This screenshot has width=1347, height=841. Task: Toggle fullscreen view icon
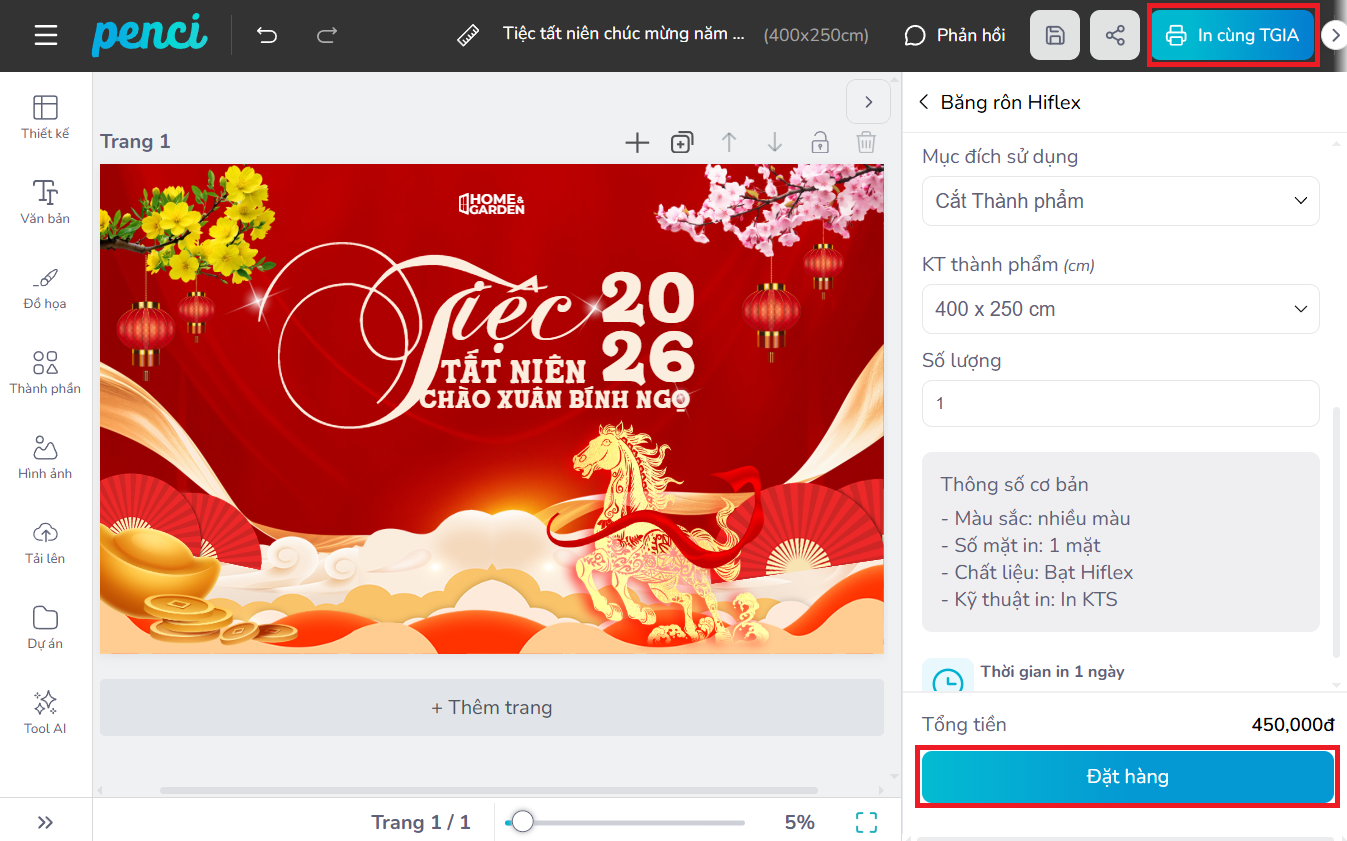(x=866, y=822)
